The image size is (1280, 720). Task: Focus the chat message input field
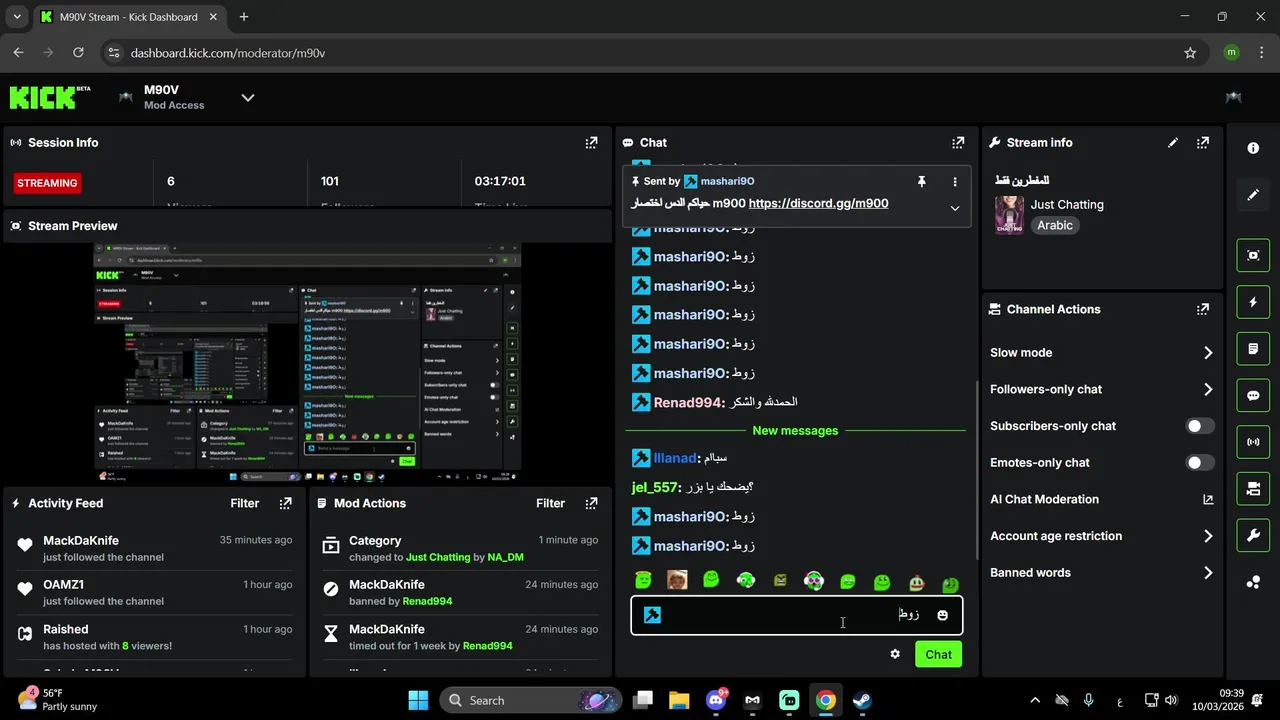[797, 615]
